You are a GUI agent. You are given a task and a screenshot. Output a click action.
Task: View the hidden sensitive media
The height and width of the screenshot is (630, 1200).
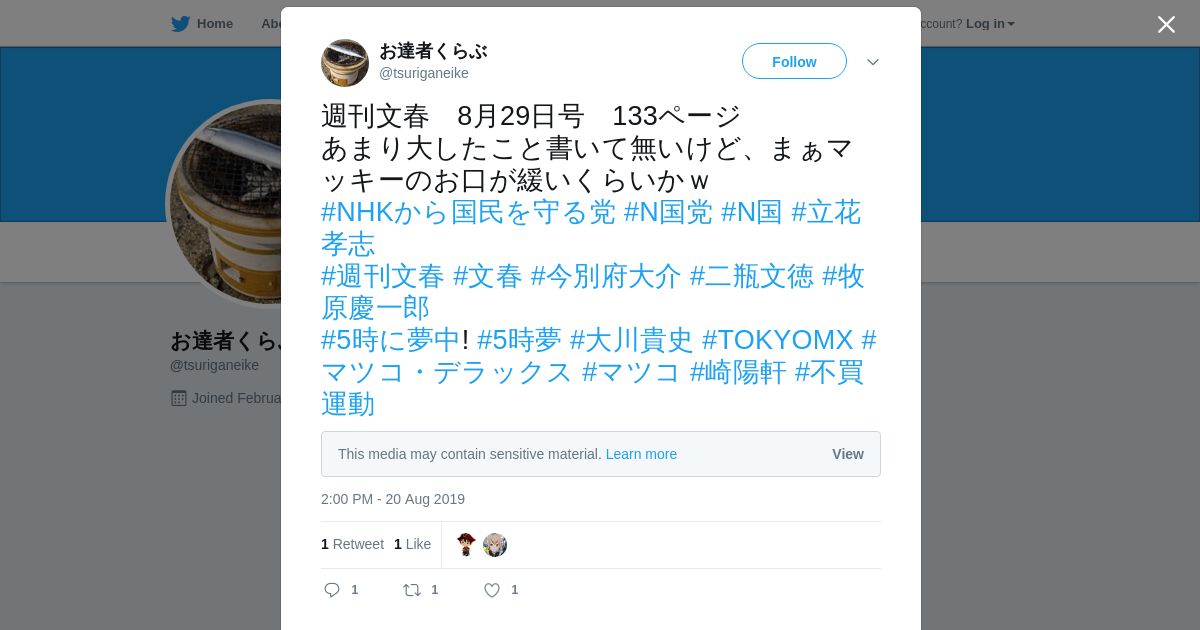click(848, 454)
